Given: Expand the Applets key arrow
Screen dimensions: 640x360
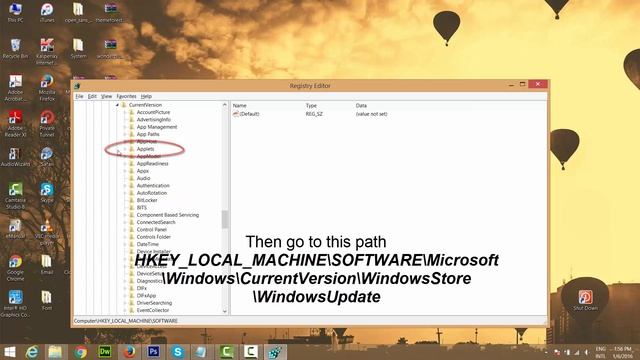Looking at the screenshot, I should [x=125, y=149].
